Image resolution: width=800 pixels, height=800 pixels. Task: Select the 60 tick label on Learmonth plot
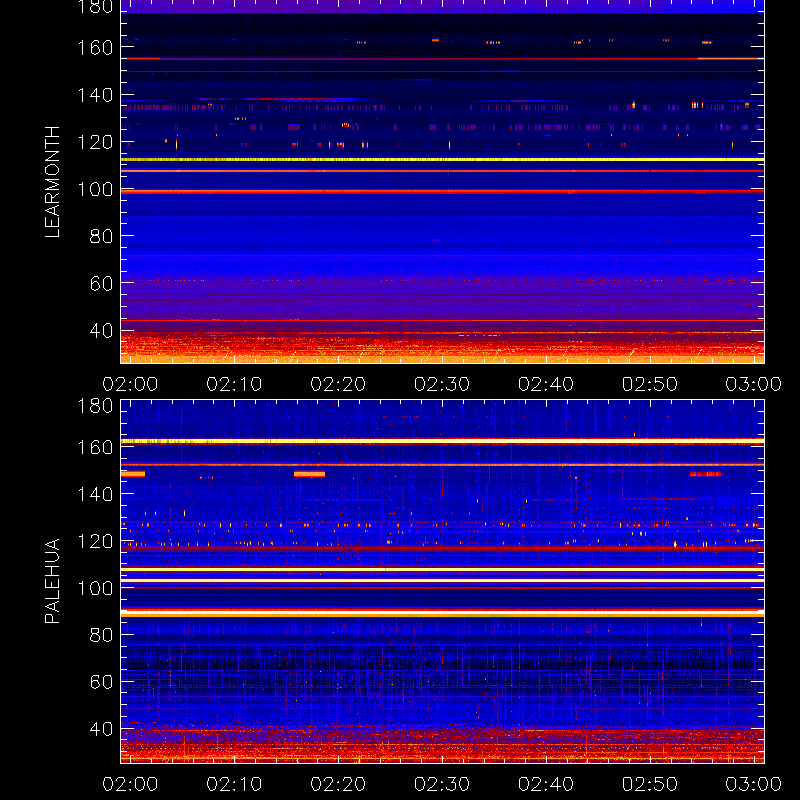101,284
